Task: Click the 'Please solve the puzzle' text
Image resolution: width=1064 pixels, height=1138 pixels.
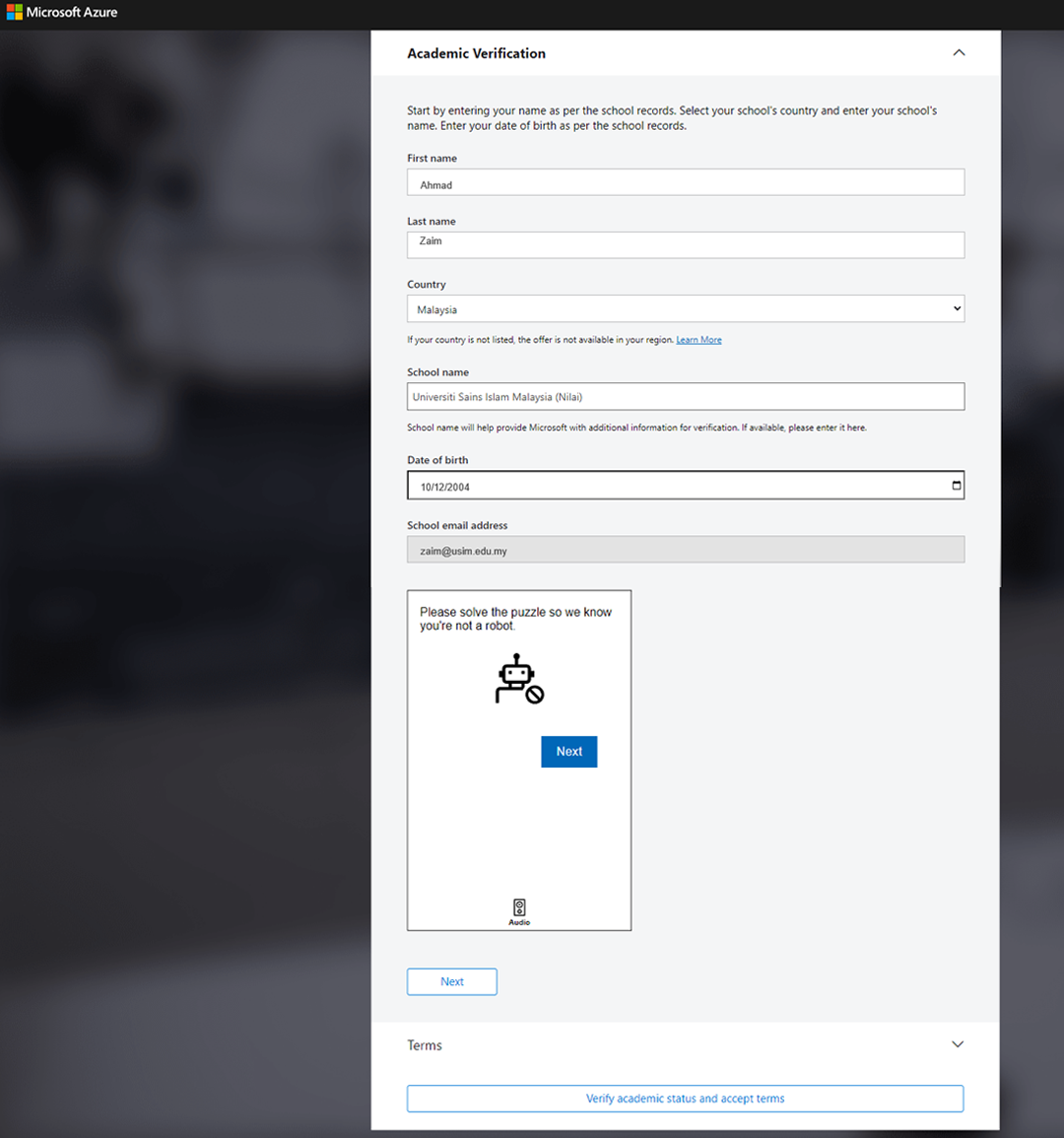Action: point(515,619)
